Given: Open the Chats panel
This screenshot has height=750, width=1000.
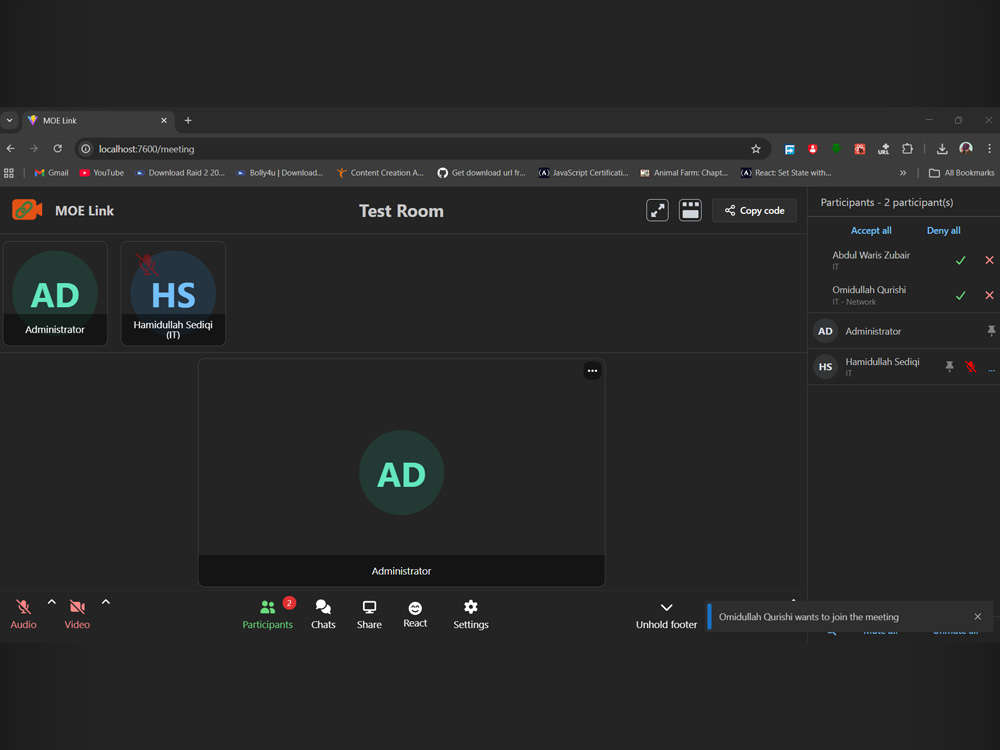Looking at the screenshot, I should click(x=323, y=614).
